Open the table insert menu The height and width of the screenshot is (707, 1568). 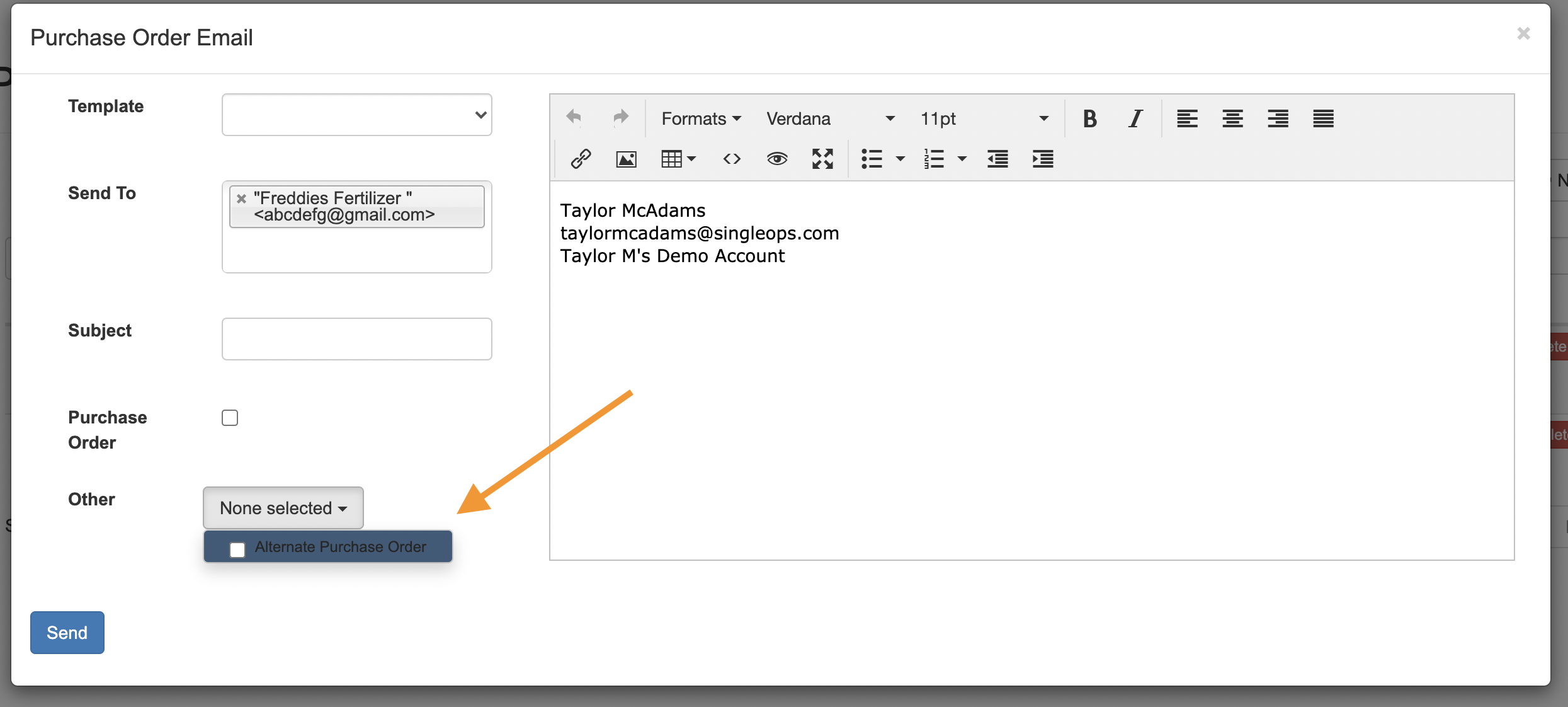tap(678, 159)
